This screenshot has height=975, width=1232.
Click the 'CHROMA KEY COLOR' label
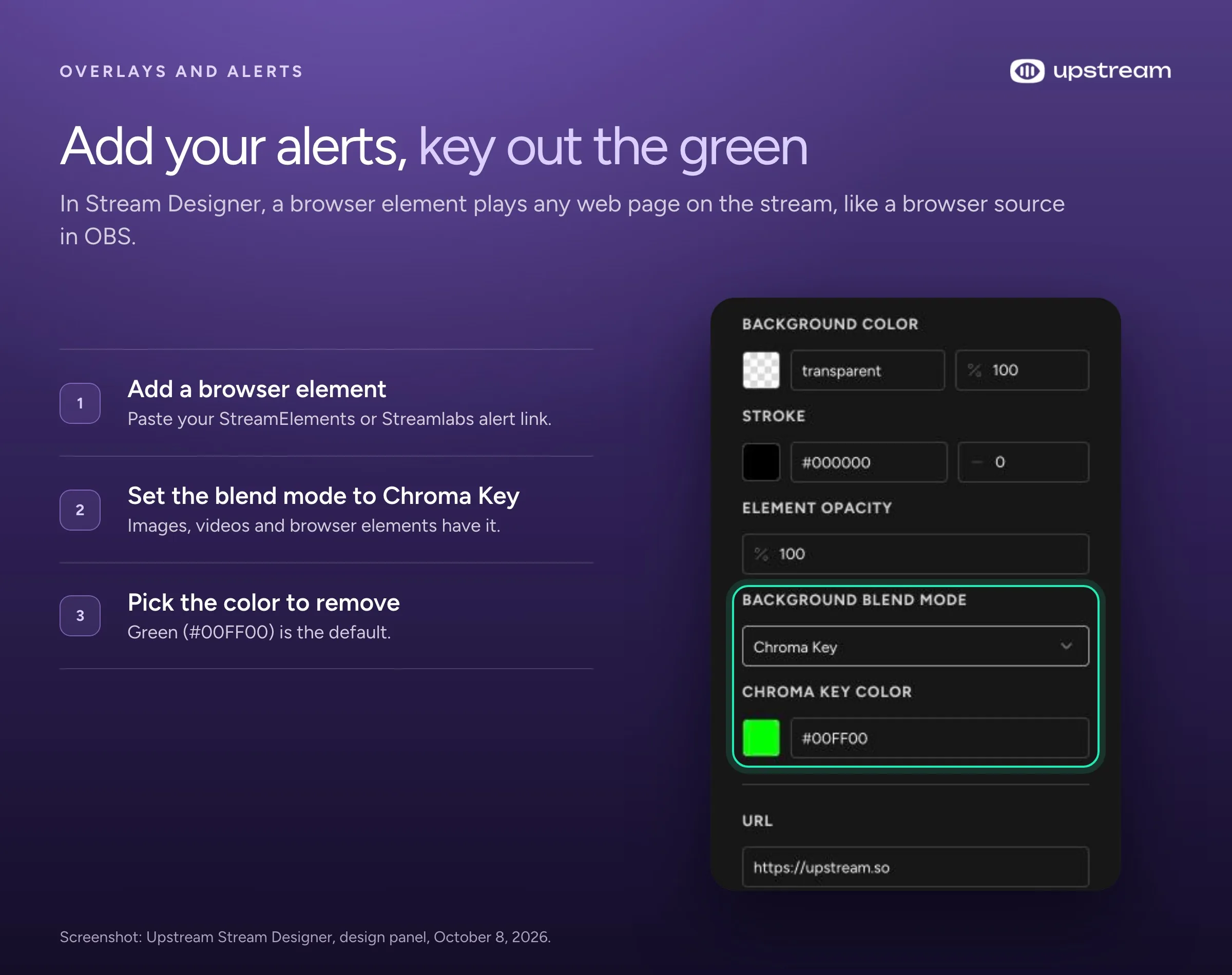coord(826,691)
